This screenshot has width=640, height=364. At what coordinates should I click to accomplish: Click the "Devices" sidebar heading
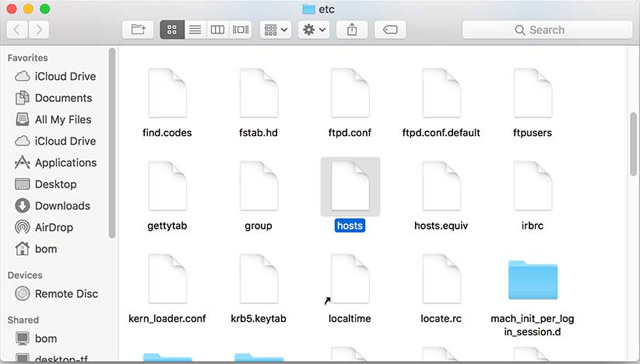(25, 275)
